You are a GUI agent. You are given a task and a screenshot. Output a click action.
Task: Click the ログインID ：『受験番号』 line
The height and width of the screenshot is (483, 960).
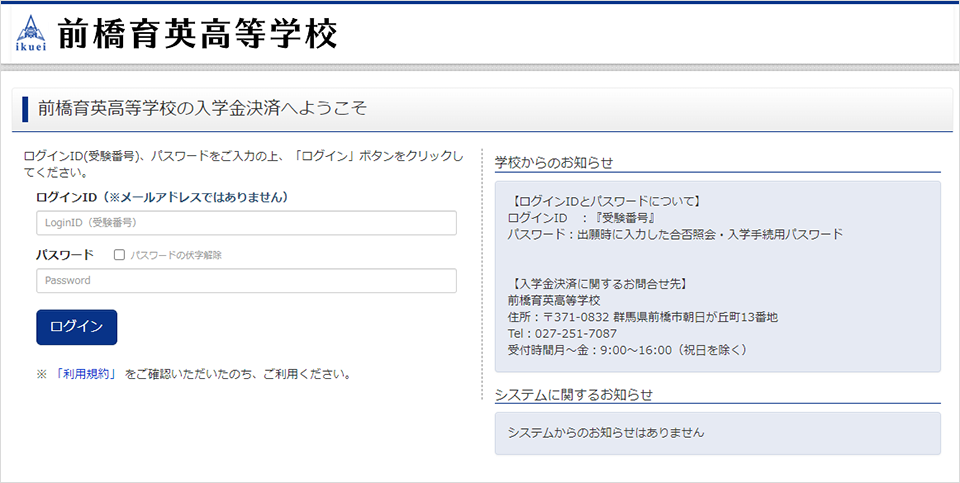[583, 217]
